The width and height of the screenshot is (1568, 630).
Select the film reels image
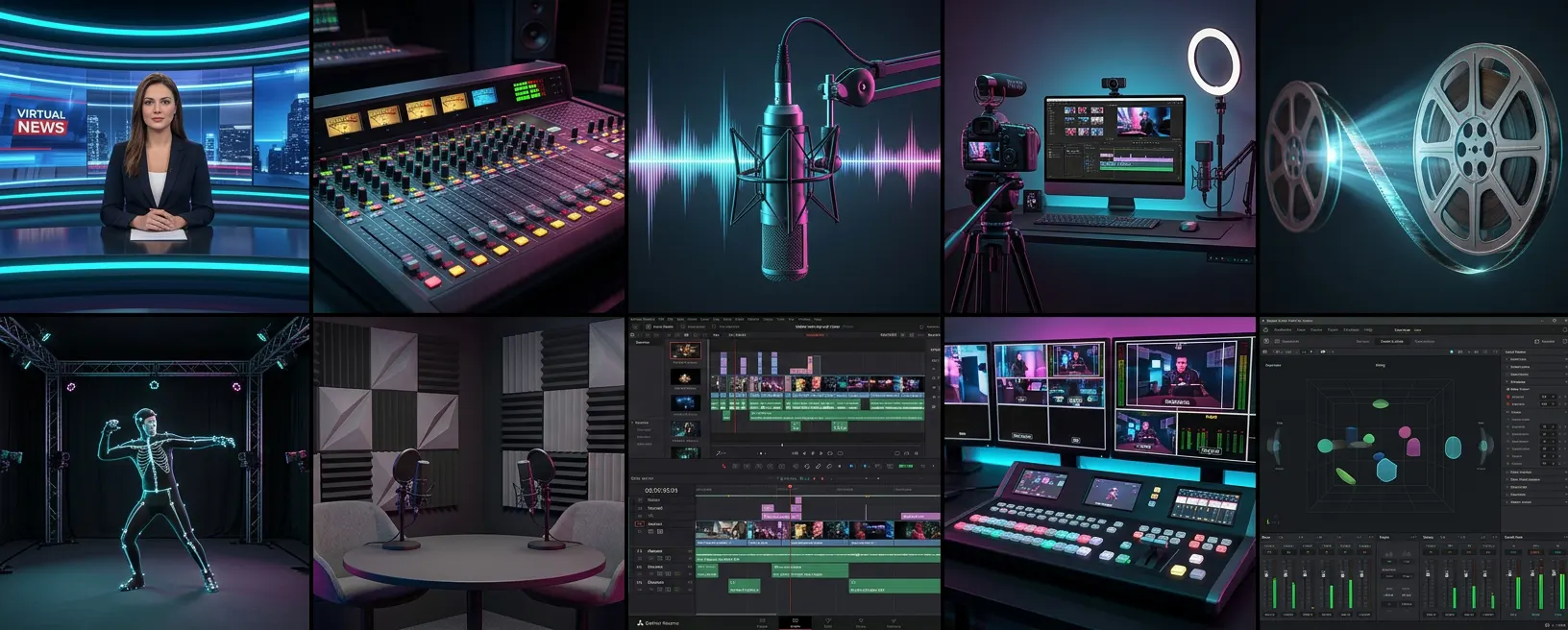[1413, 156]
